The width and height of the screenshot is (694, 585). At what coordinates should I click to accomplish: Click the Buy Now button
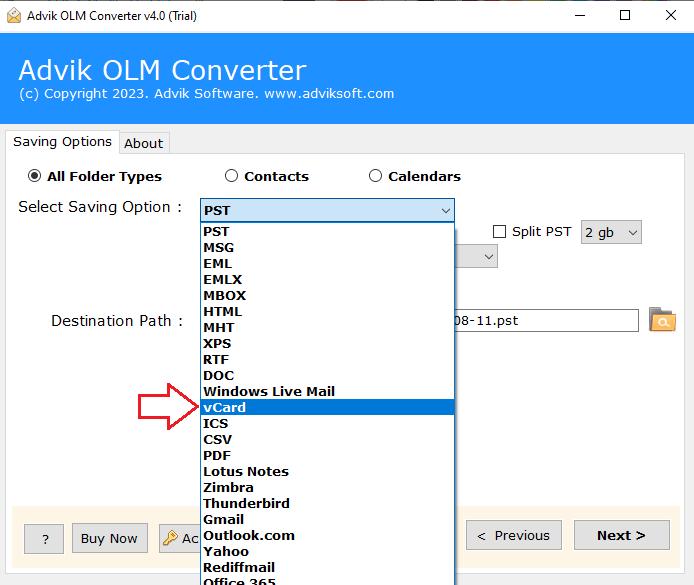click(109, 538)
